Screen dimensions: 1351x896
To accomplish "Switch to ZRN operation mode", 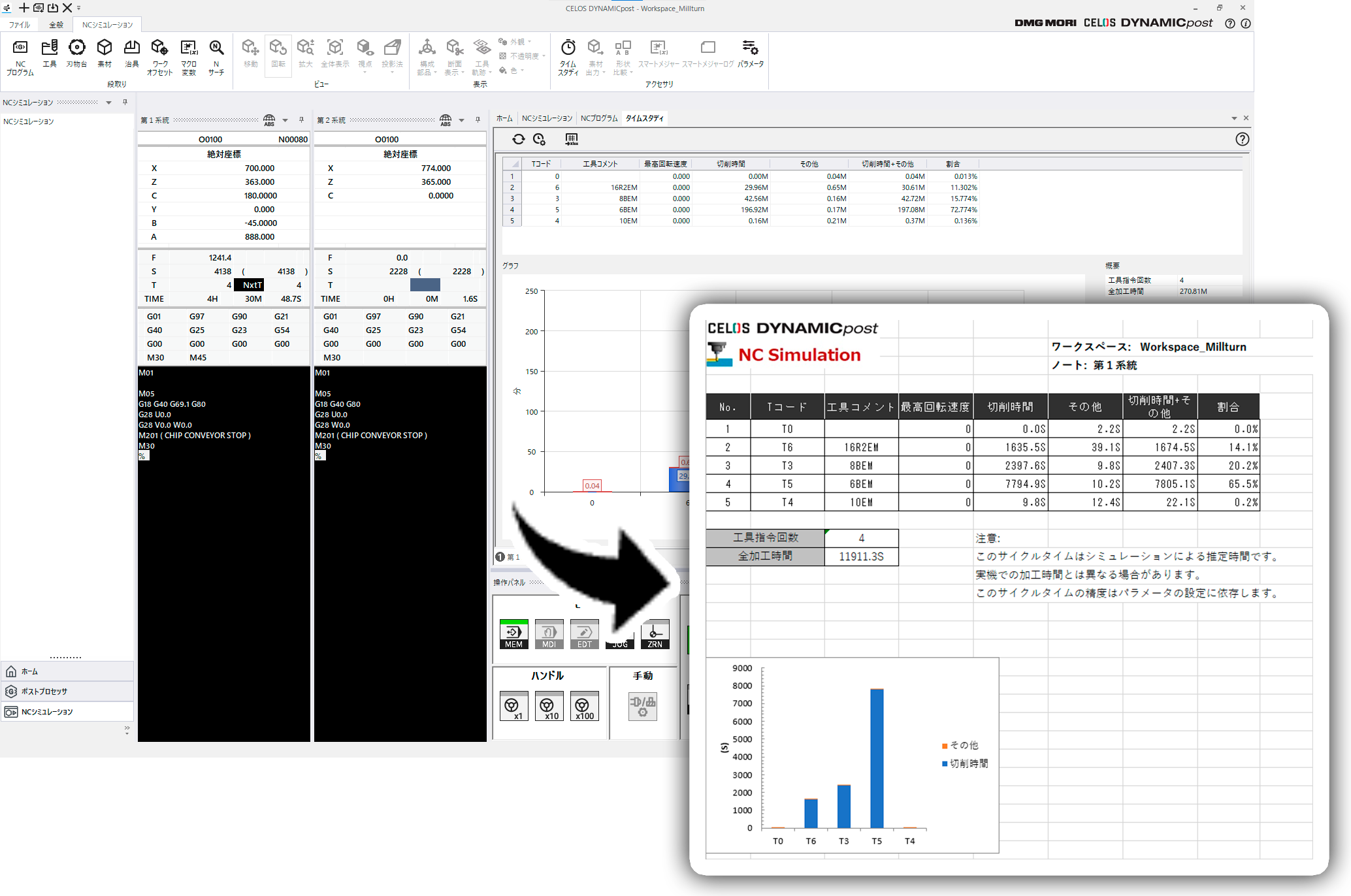I will (x=655, y=634).
